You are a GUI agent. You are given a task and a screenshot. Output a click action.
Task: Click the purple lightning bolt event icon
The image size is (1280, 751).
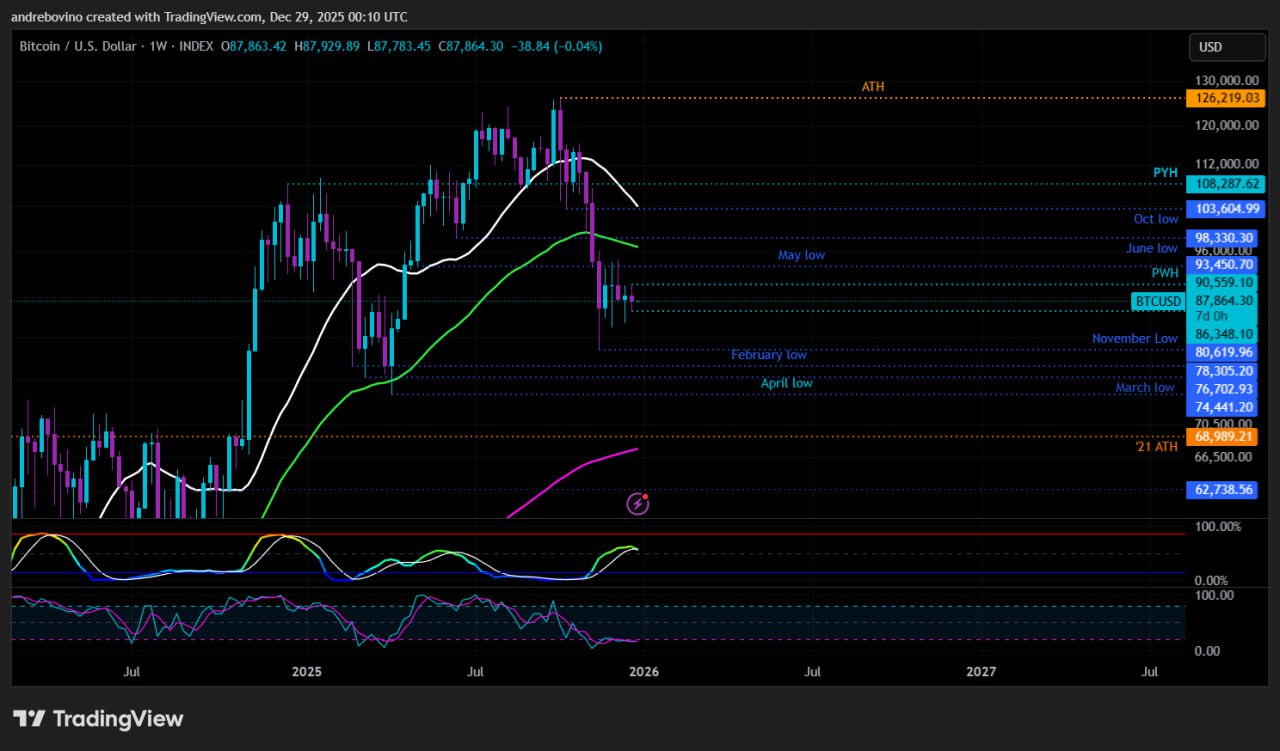tap(638, 504)
